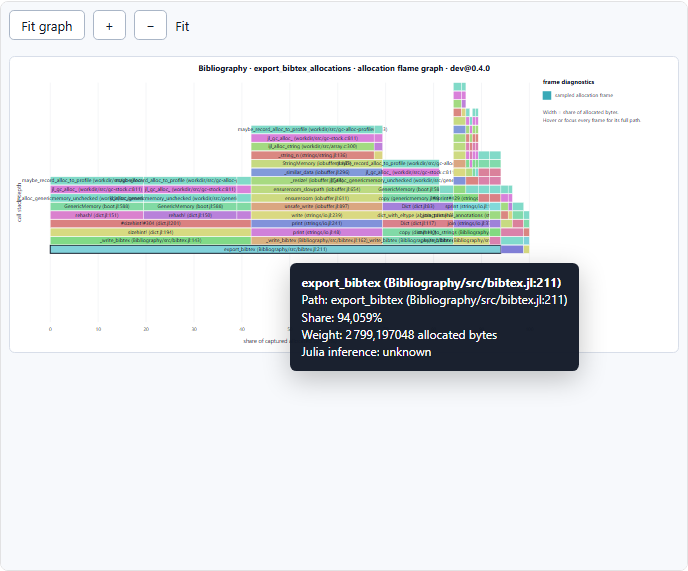
Task: Select the export_bibtex root frame
Action: tap(275, 249)
